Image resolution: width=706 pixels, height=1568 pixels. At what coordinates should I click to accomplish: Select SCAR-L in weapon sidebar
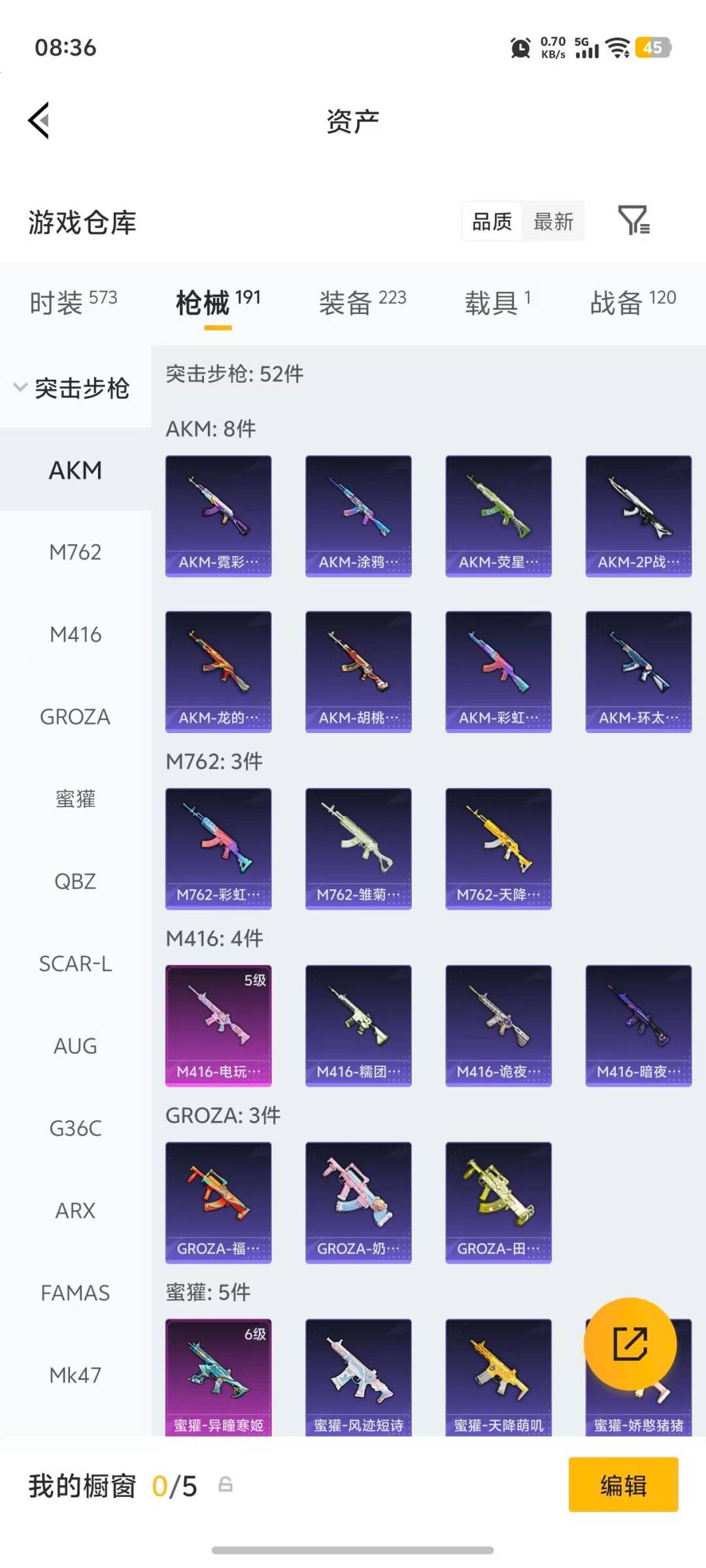point(75,964)
